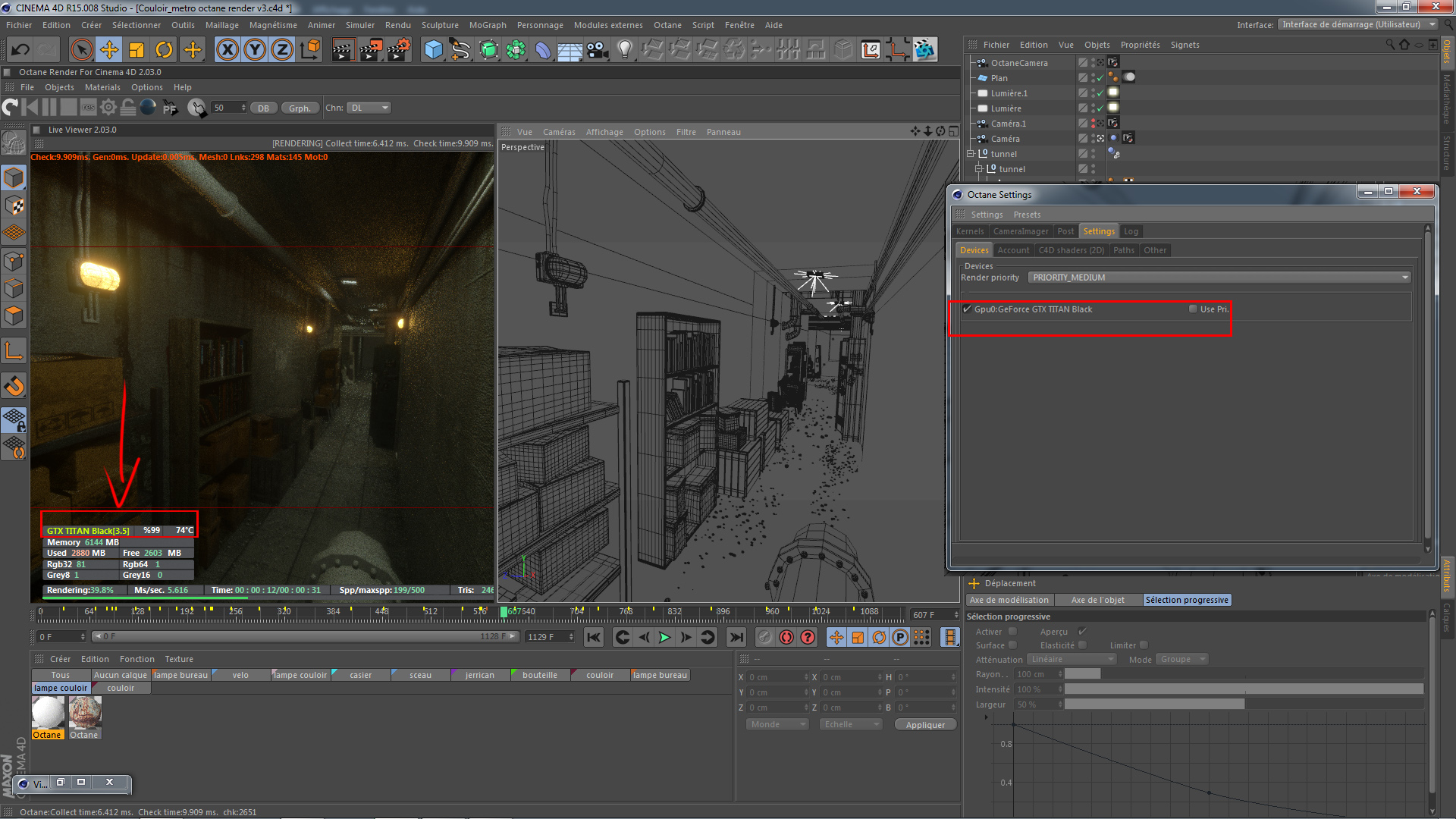Enable the Surface checkbox

tap(1012, 645)
